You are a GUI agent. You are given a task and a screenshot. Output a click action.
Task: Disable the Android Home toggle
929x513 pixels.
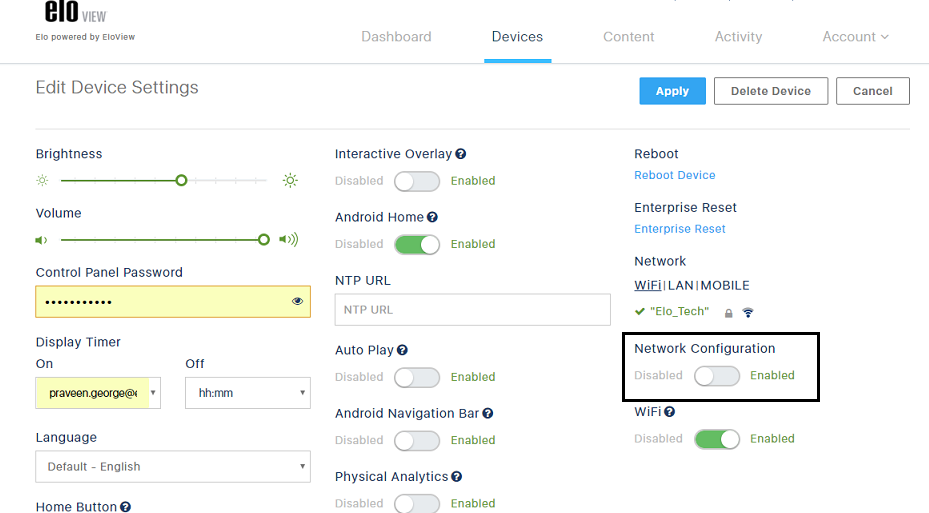(x=417, y=244)
